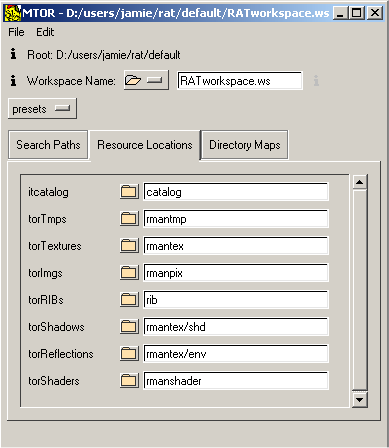Click the torRIBs field containing rib

tap(236, 300)
